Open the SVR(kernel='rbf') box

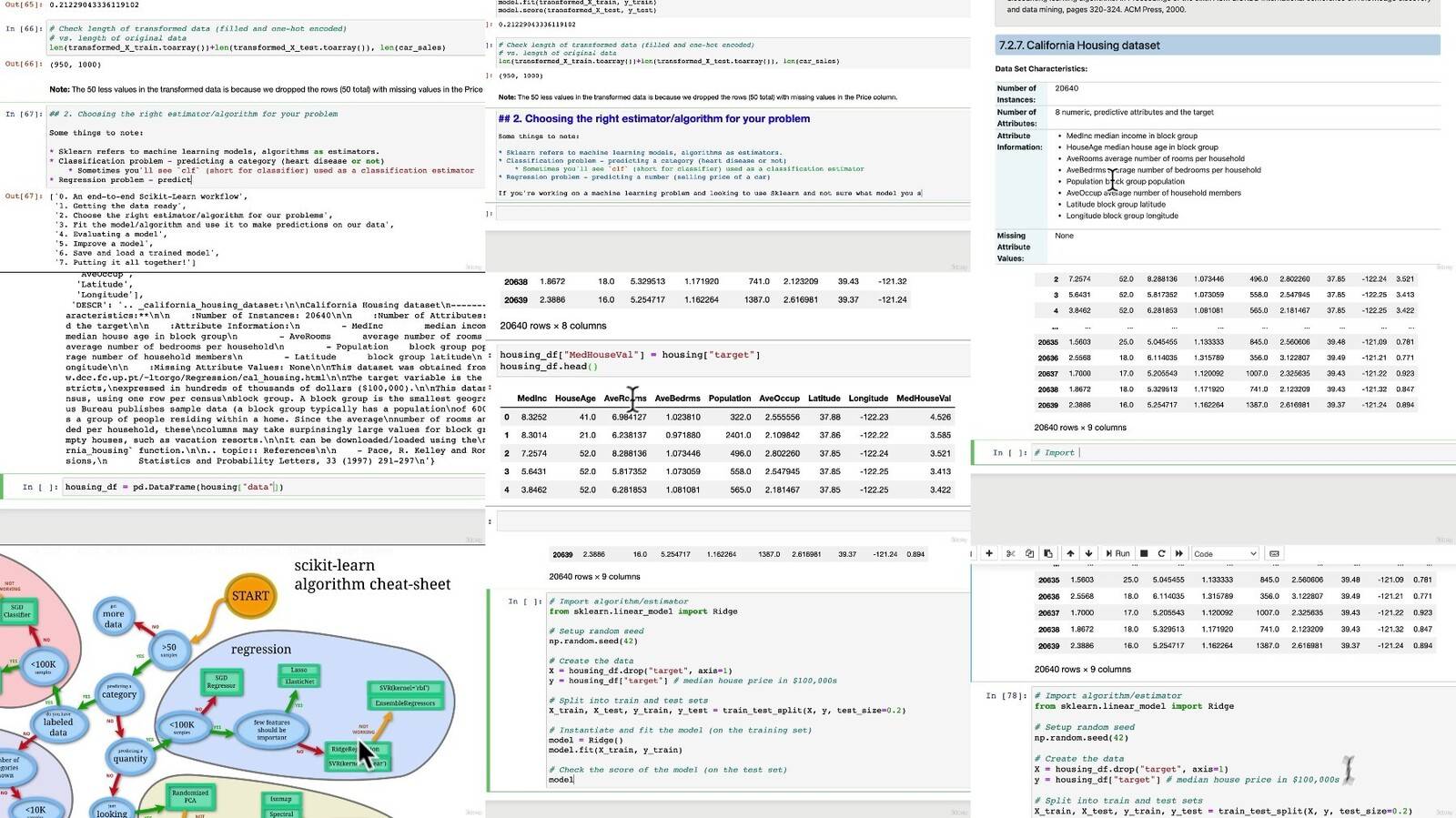(x=404, y=688)
